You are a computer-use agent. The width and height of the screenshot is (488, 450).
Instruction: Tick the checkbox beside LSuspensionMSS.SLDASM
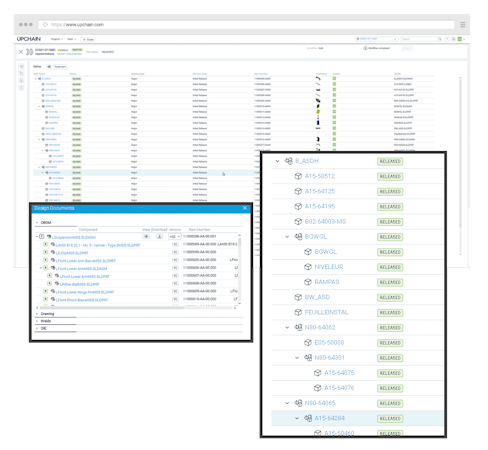point(42,237)
